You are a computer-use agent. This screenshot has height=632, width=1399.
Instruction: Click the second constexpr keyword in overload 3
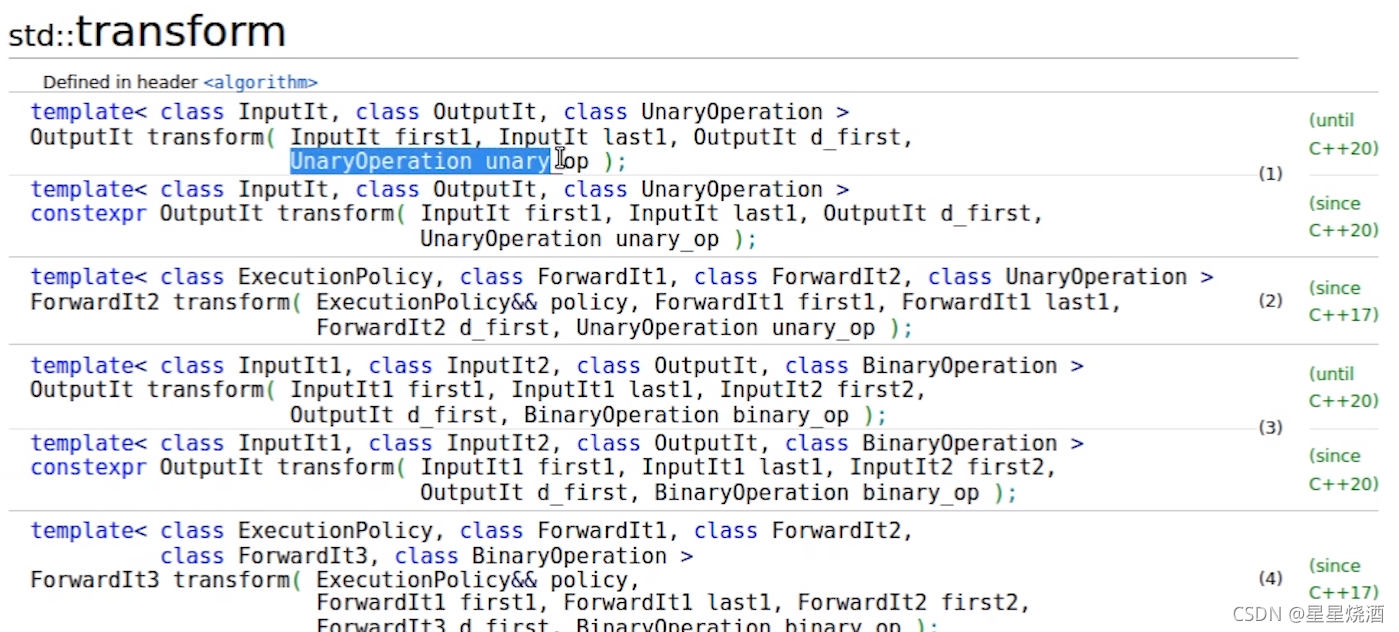click(x=88, y=468)
